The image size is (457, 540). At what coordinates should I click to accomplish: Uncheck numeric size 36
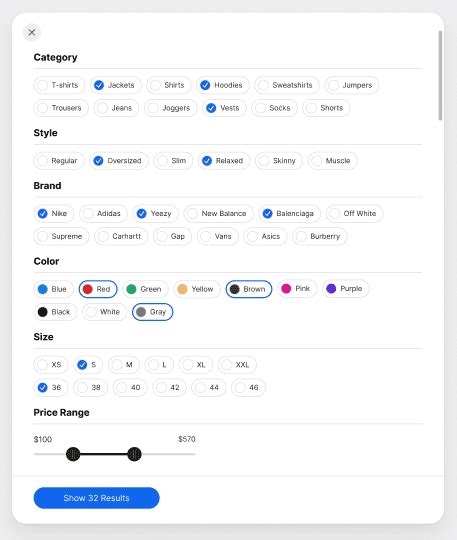pyautogui.click(x=51, y=387)
